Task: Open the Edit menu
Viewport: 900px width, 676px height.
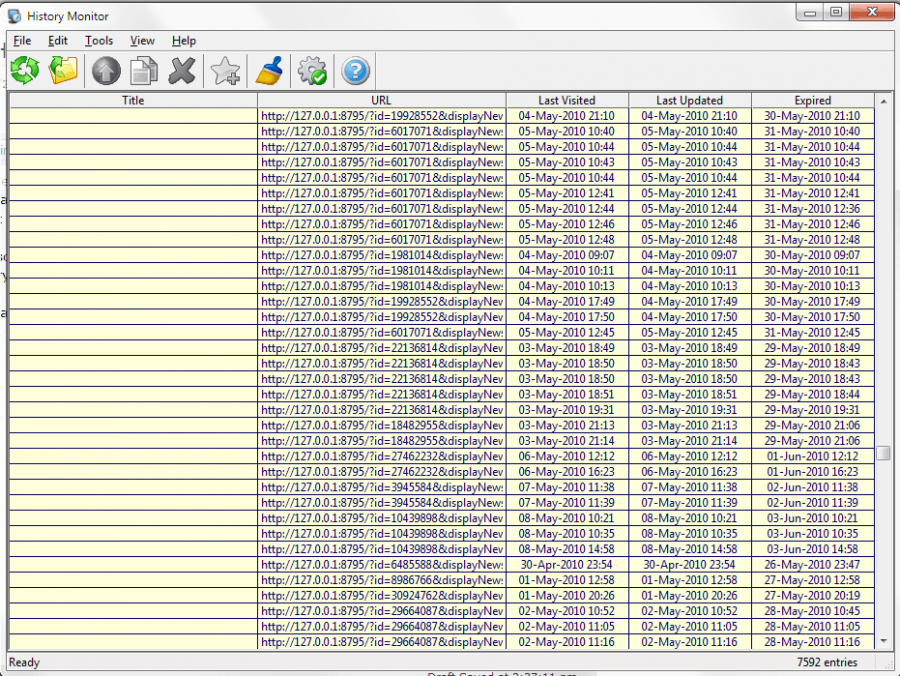Action: pos(58,41)
